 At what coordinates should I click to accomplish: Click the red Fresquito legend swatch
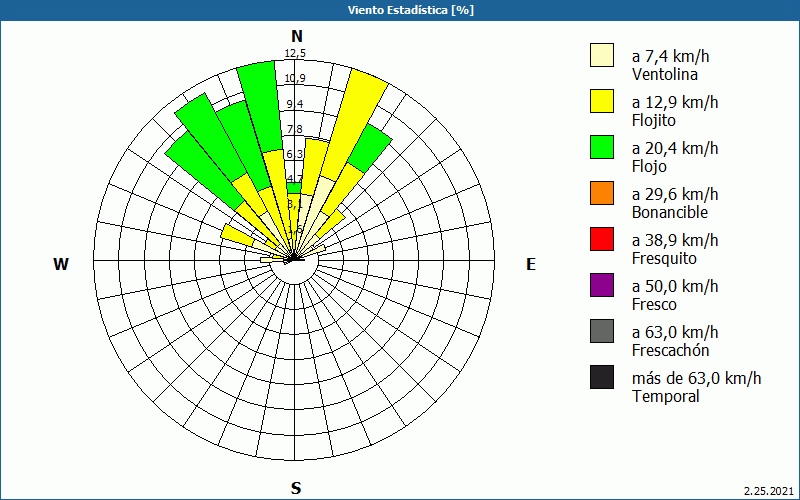pyautogui.click(x=602, y=239)
